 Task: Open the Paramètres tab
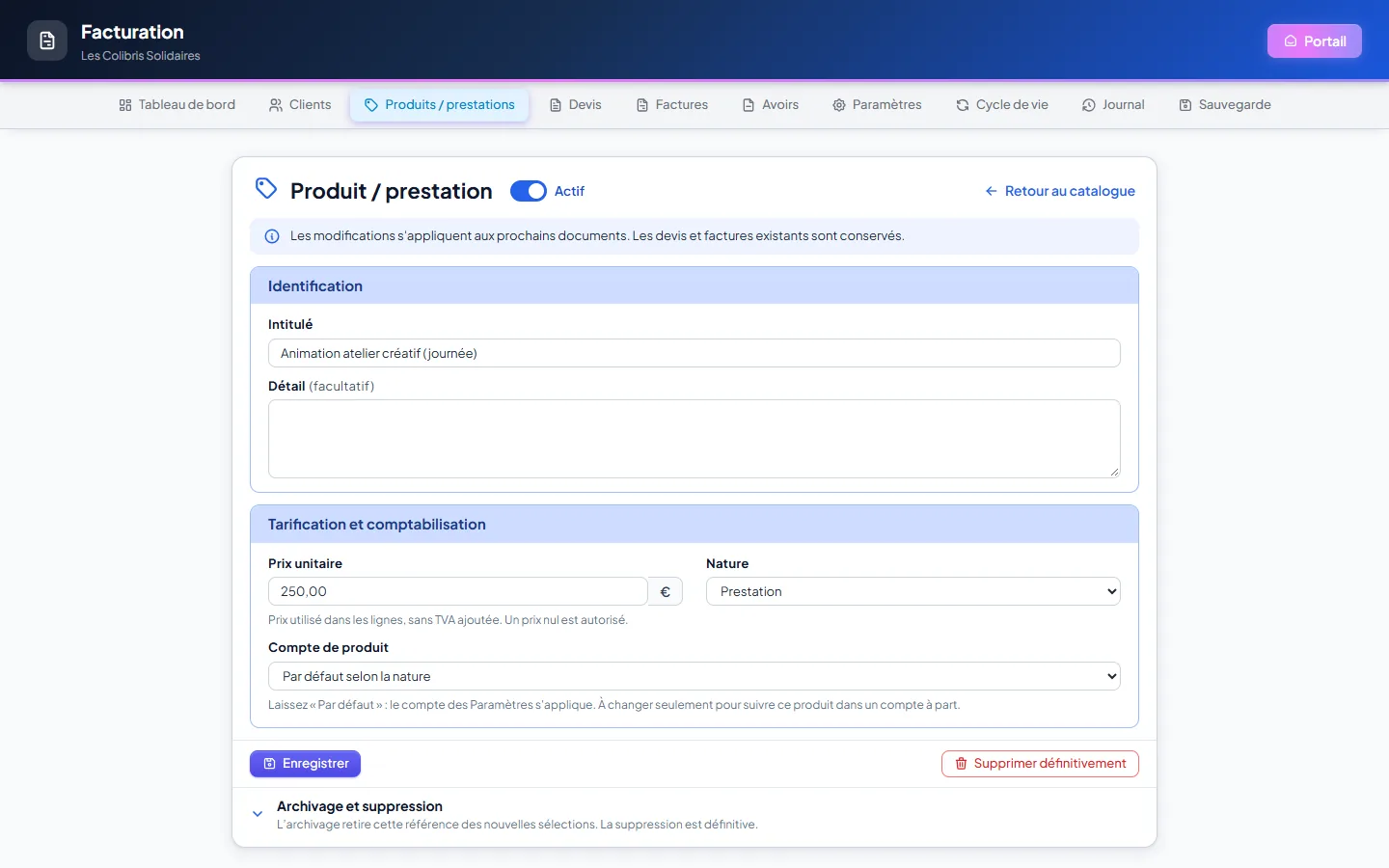878,105
